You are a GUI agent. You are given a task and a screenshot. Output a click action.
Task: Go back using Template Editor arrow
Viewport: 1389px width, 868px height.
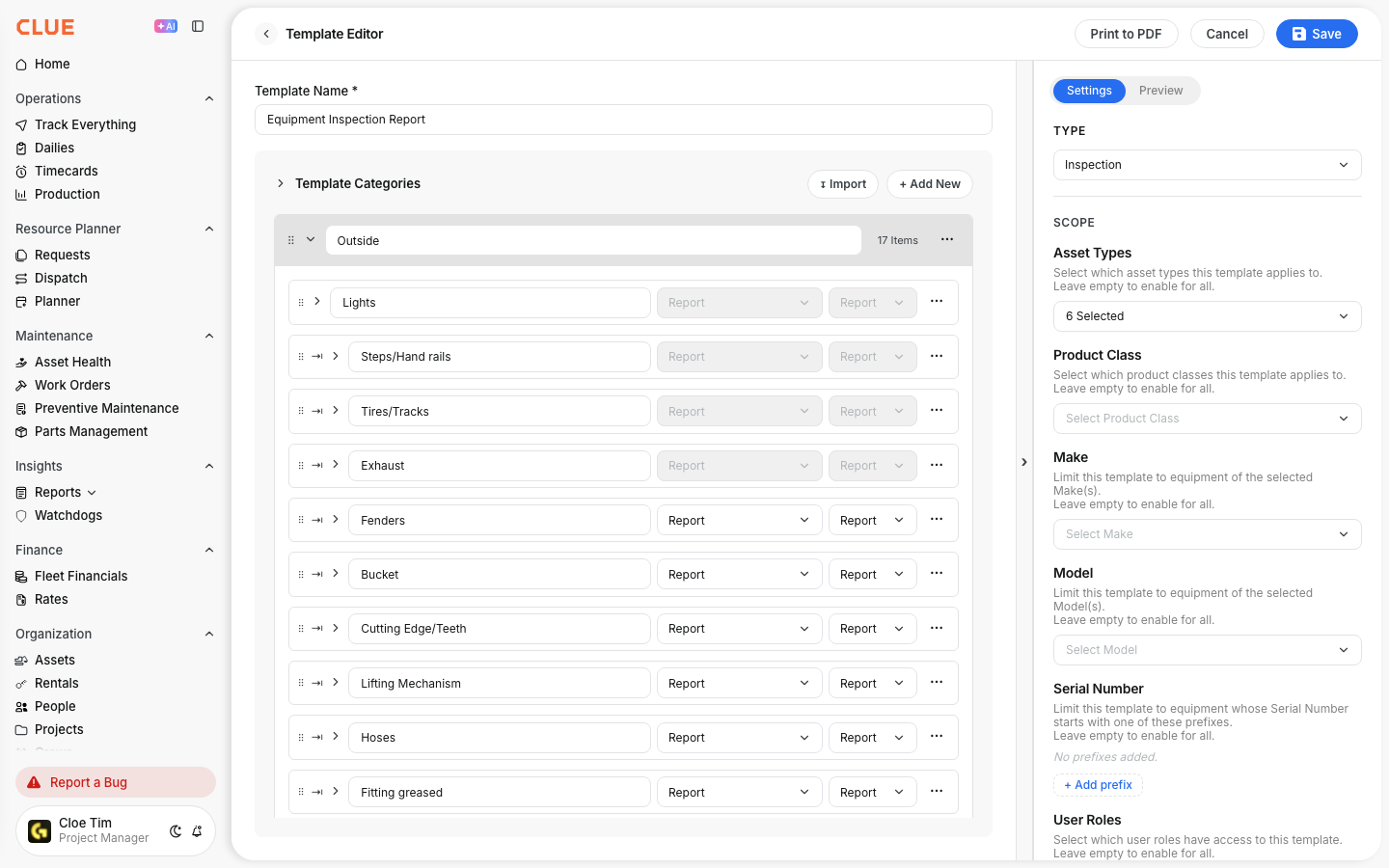pos(266,34)
